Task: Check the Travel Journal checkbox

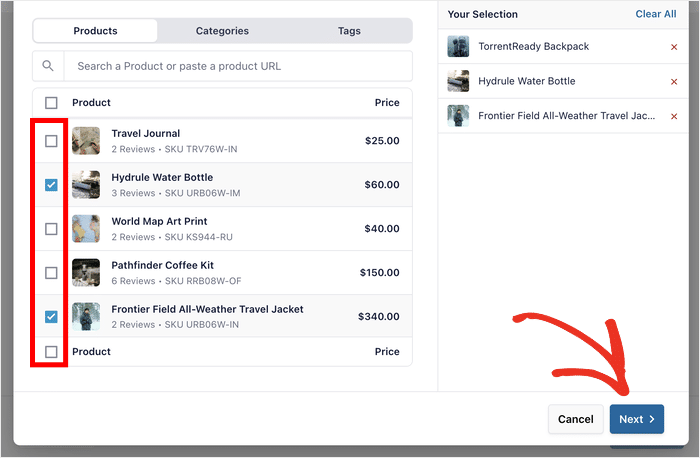Action: pos(51,141)
